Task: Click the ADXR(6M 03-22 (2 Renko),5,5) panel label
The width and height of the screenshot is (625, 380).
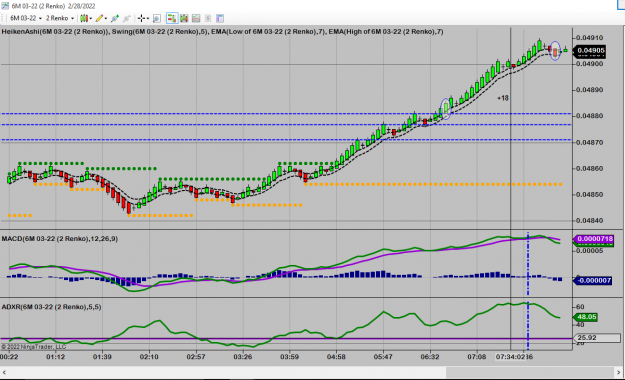Action: point(51,307)
